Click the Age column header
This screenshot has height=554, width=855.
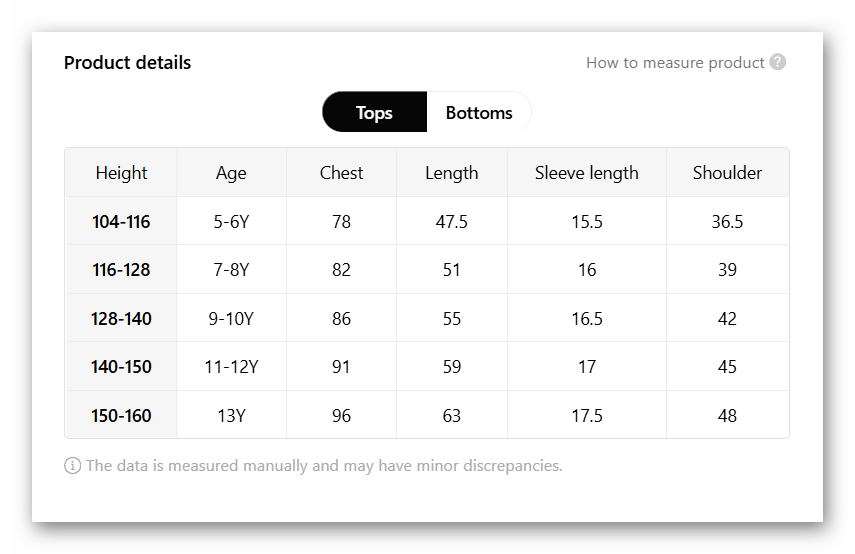point(231,173)
